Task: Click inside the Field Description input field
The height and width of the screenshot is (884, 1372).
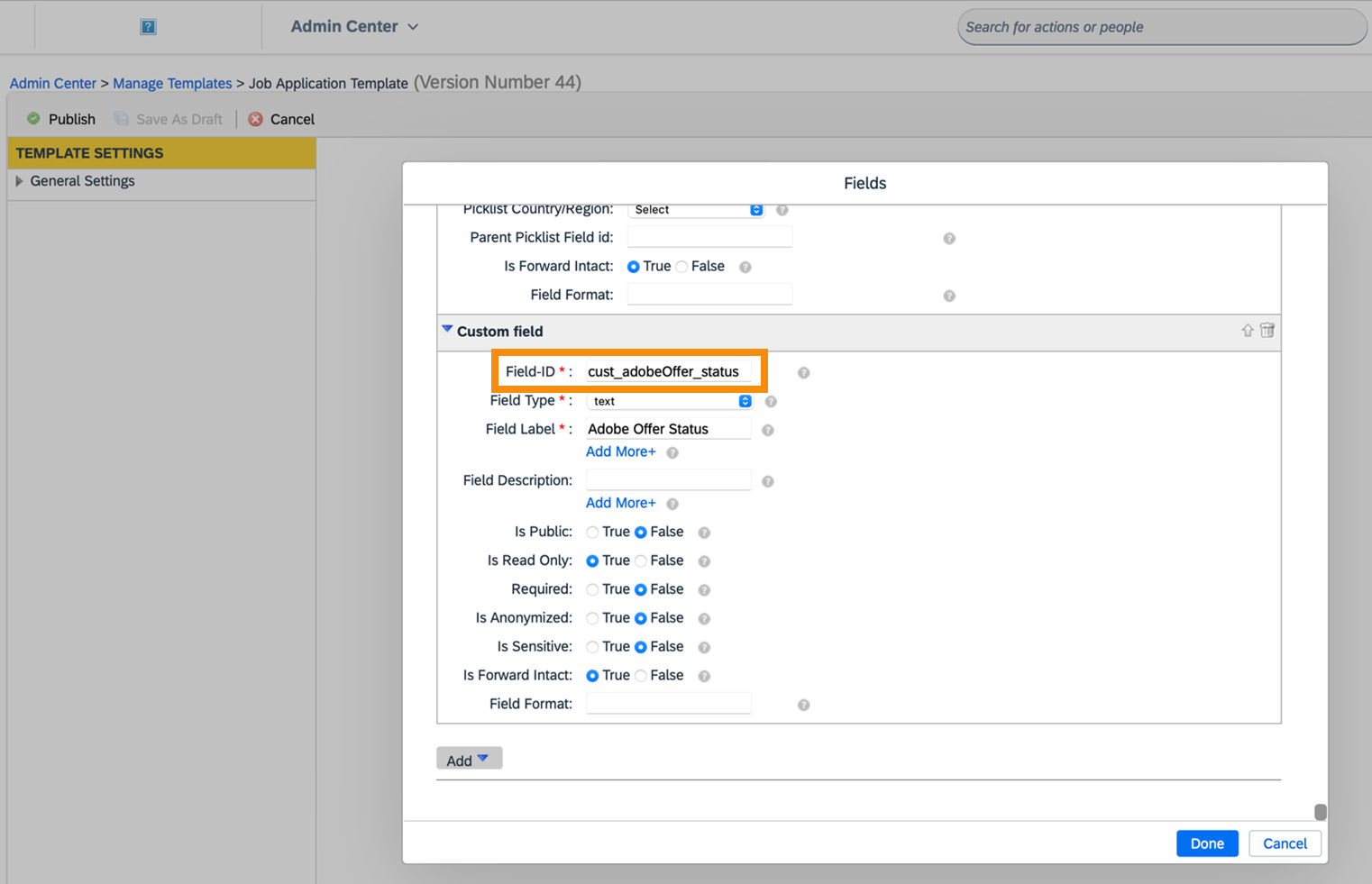Action: point(668,479)
